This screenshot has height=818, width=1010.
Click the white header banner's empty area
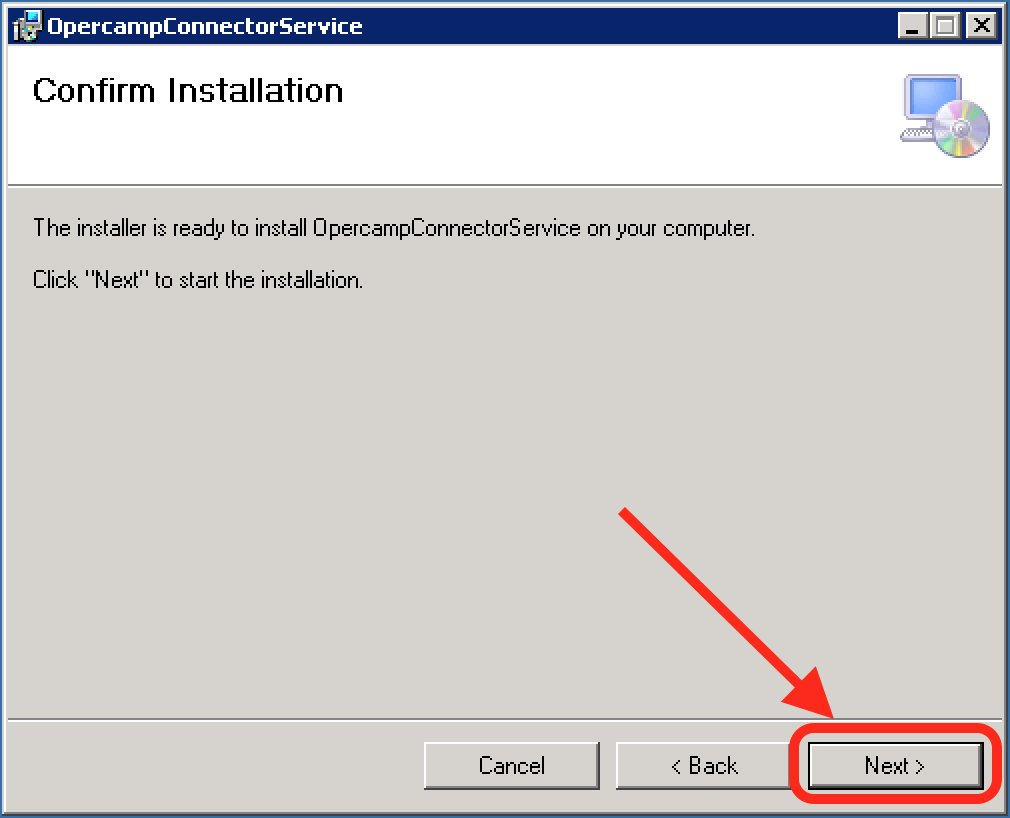click(x=600, y=120)
